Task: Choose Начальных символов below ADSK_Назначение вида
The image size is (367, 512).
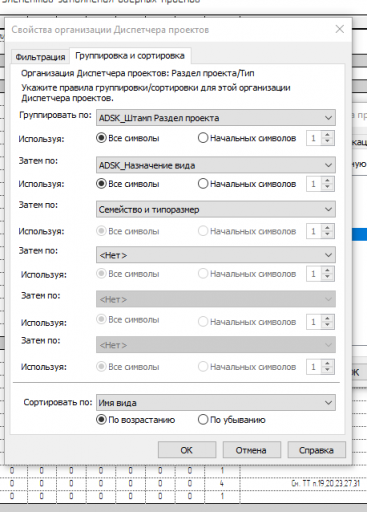Action: [247, 184]
